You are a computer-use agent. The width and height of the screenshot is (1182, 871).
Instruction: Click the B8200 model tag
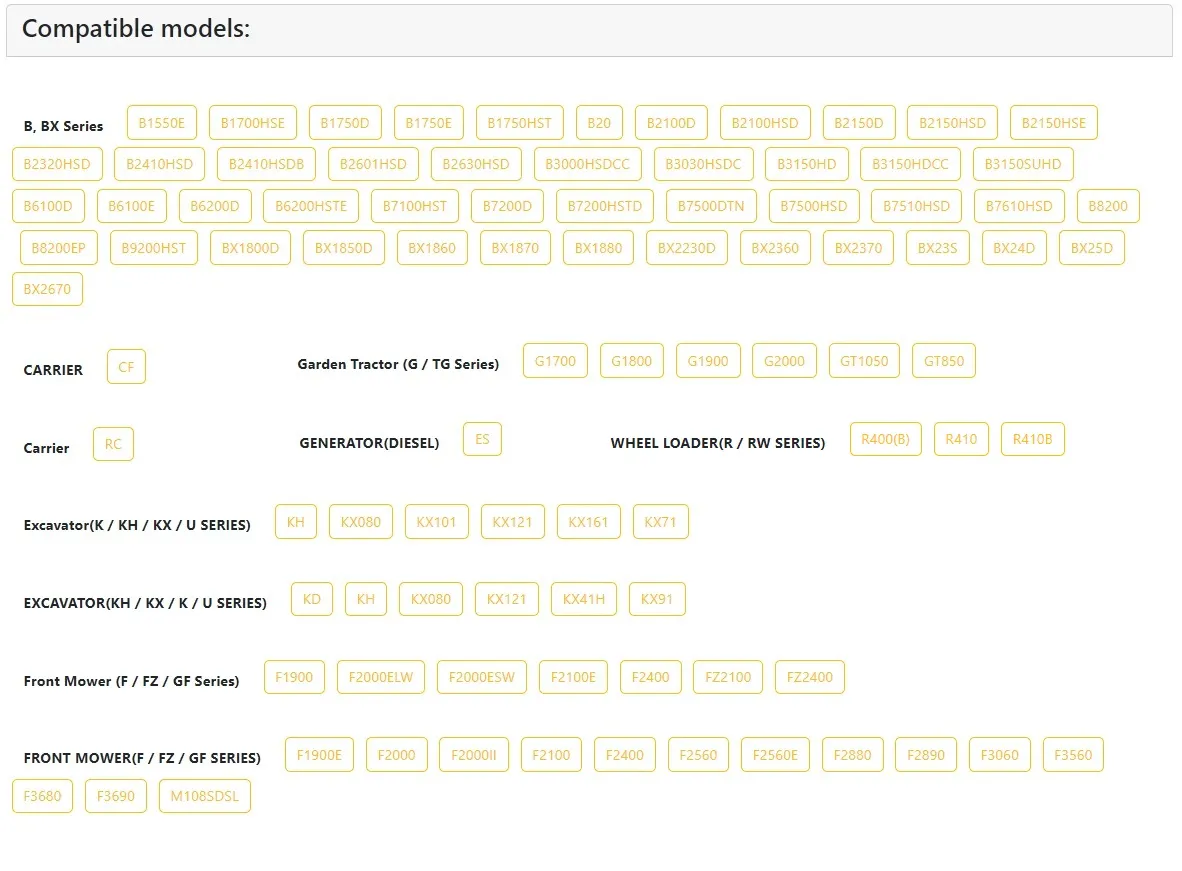click(x=1108, y=206)
